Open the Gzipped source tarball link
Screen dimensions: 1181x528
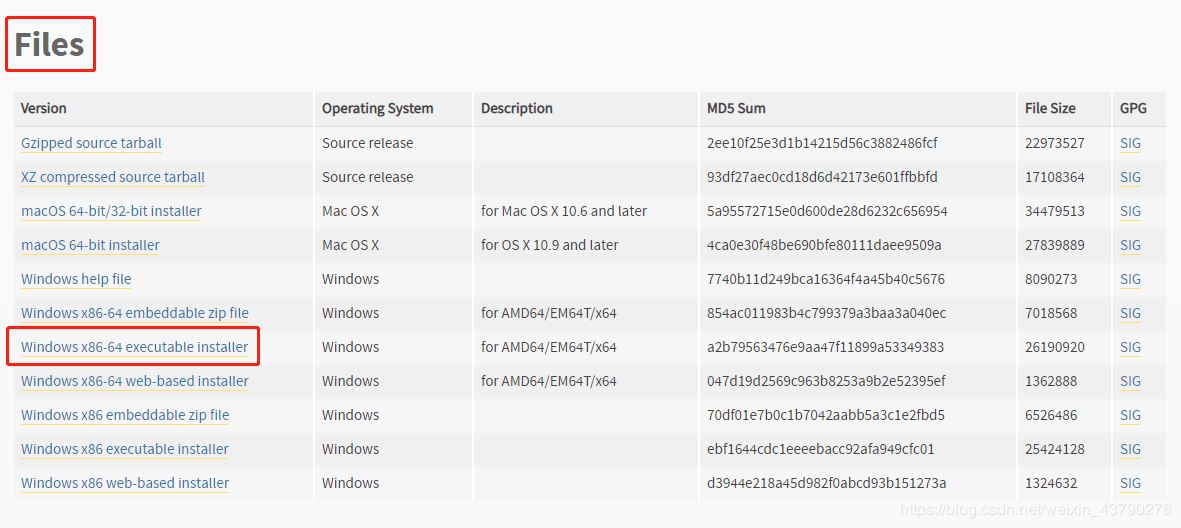click(91, 143)
